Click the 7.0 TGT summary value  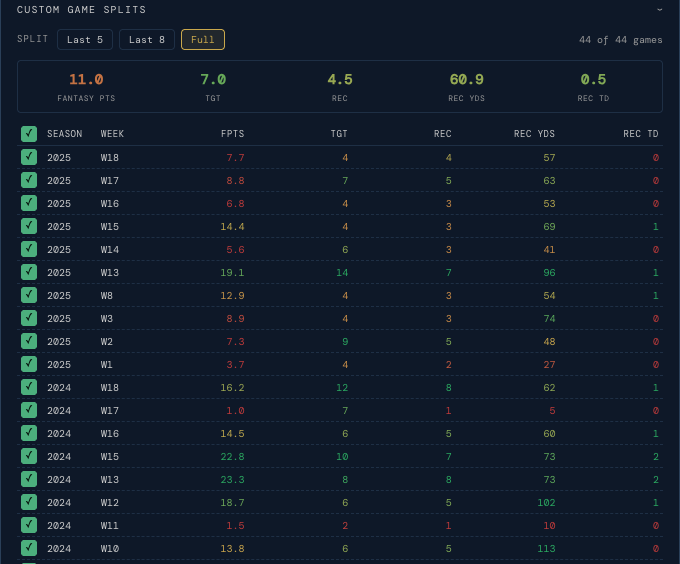coord(213,79)
